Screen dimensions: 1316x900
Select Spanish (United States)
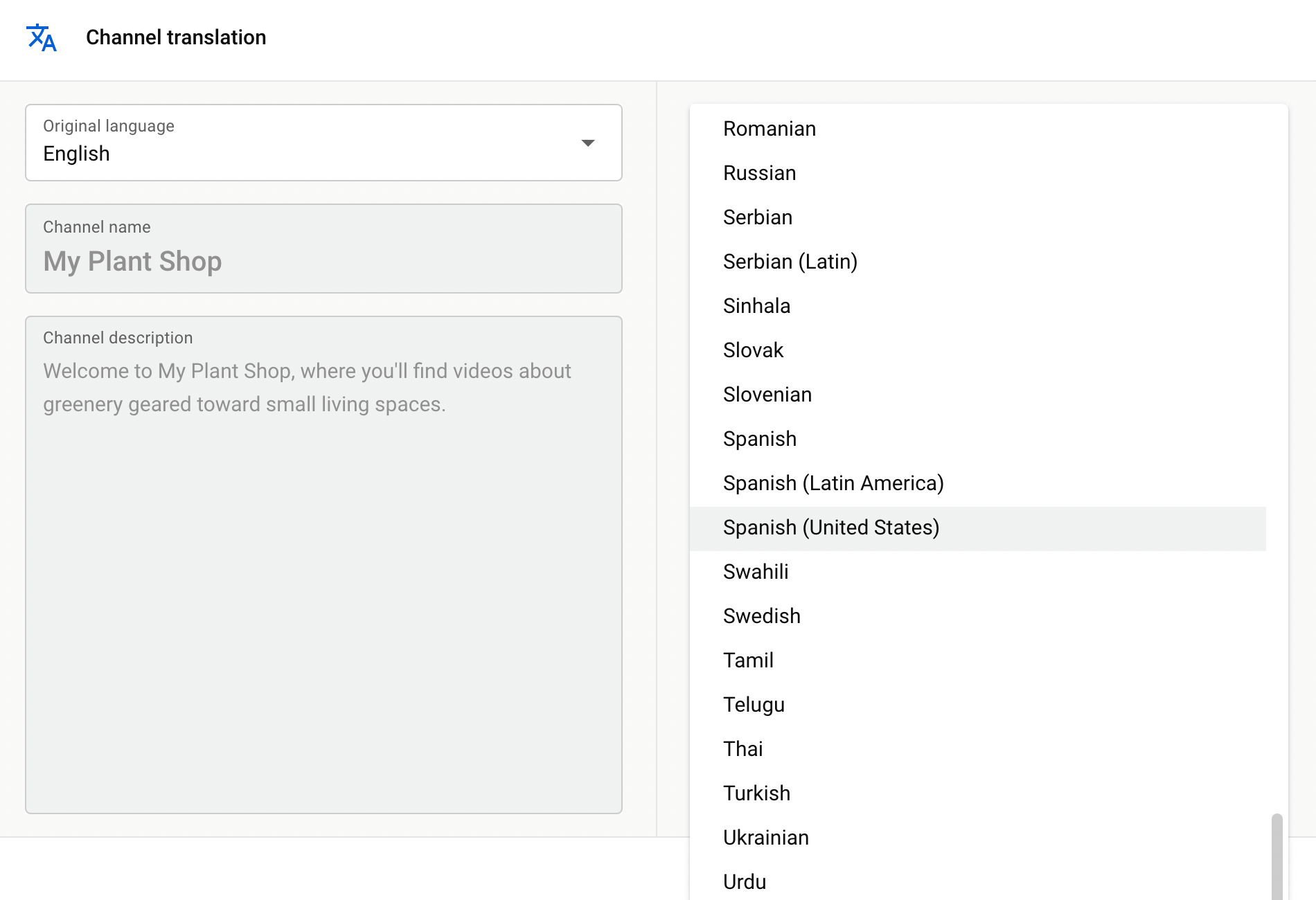click(977, 528)
